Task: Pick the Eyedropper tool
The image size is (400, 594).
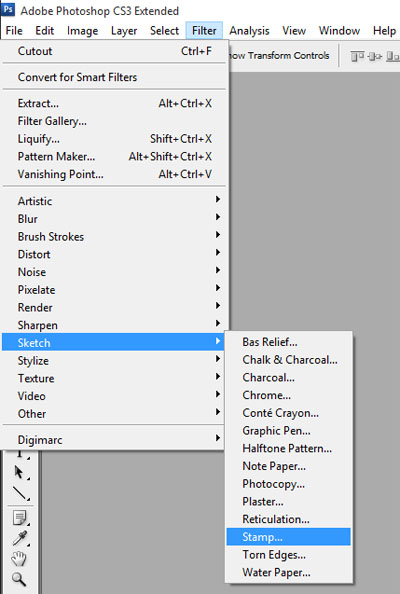Action: 19,538
